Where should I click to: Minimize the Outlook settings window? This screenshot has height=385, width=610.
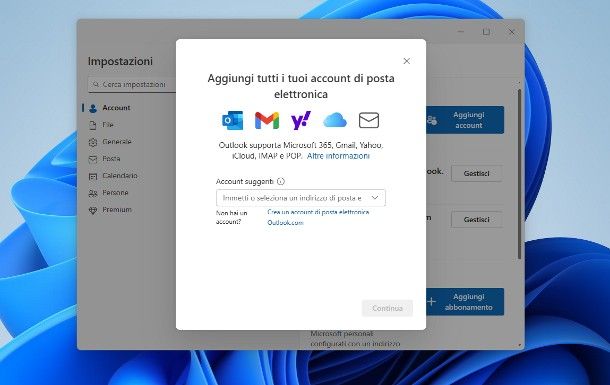click(x=461, y=32)
